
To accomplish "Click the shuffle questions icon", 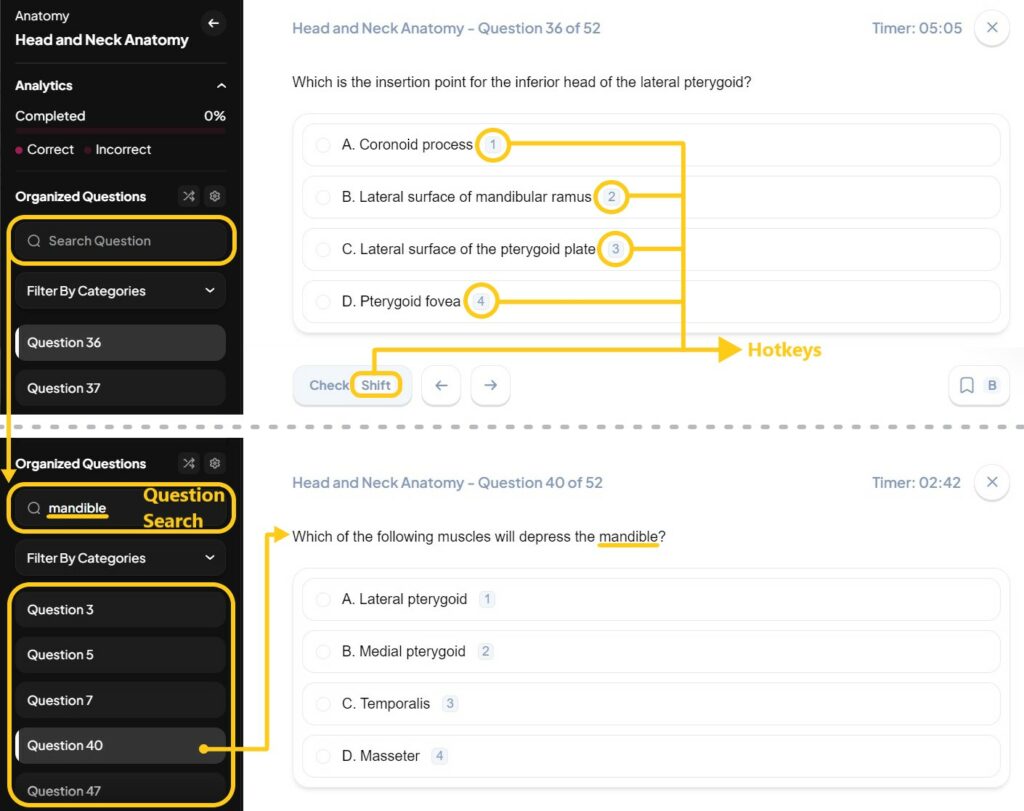I will [188, 196].
